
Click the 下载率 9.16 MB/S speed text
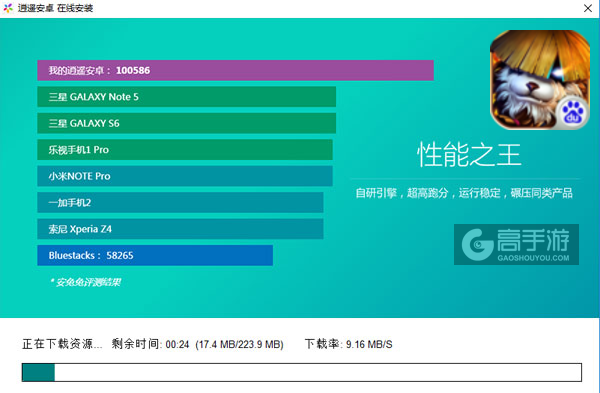pyautogui.click(x=349, y=344)
